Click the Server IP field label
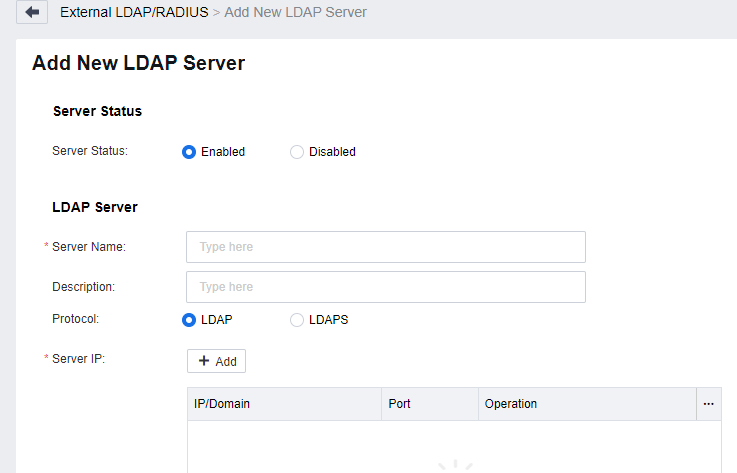Image resolution: width=737 pixels, height=473 pixels. click(x=78, y=359)
